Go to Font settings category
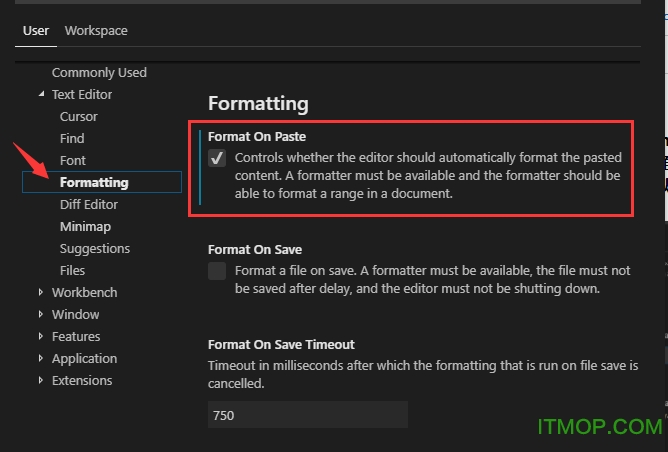 coord(73,161)
